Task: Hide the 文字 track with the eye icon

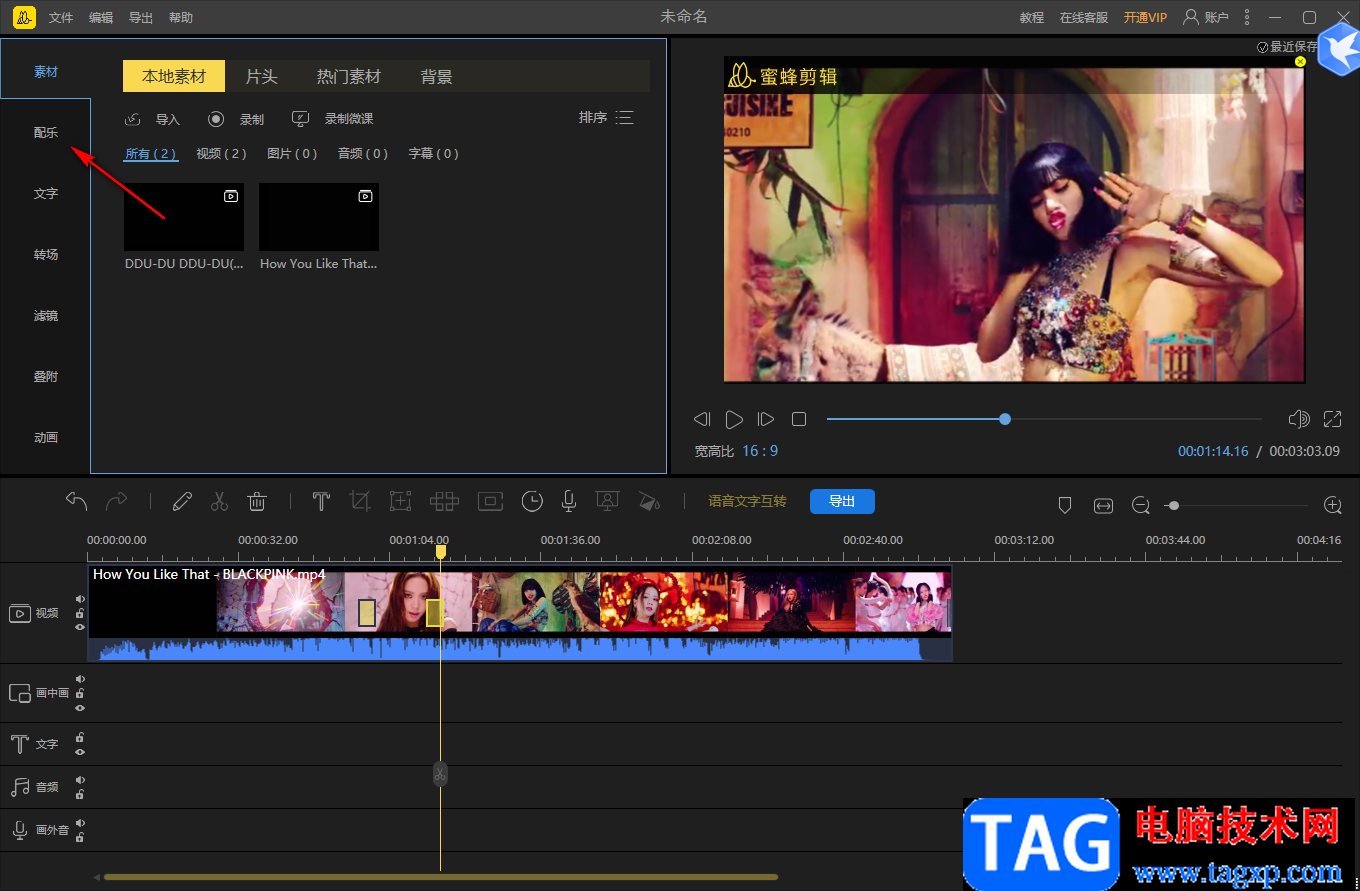Action: (x=80, y=751)
